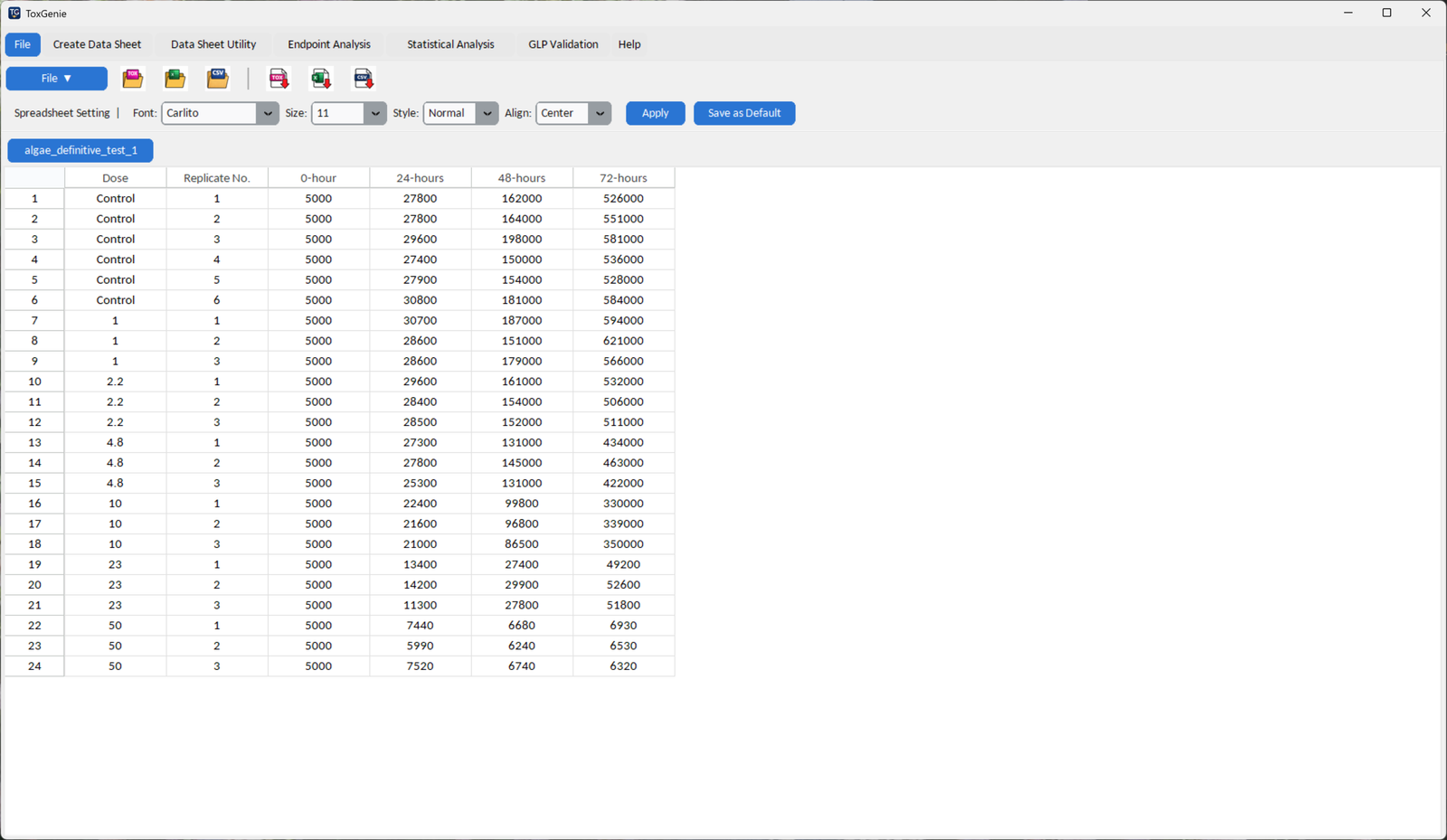Open the Data Sheet Utility menu
This screenshot has width=1447, height=840.
(x=213, y=44)
